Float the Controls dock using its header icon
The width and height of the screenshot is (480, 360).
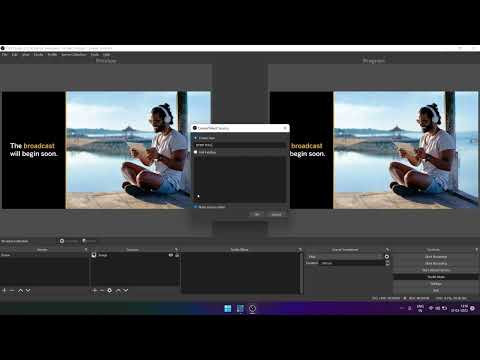476,249
